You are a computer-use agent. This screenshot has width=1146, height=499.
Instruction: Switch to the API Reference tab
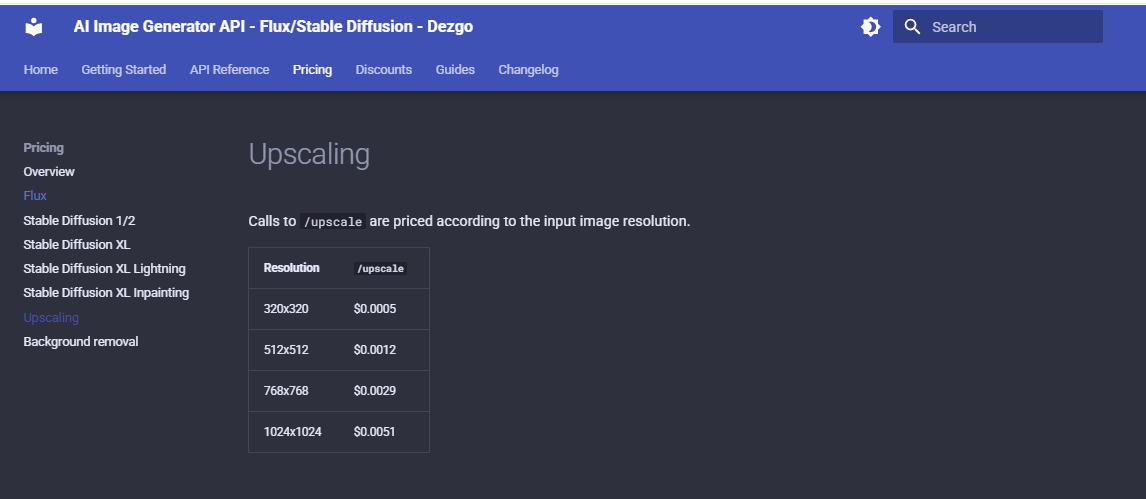(229, 69)
